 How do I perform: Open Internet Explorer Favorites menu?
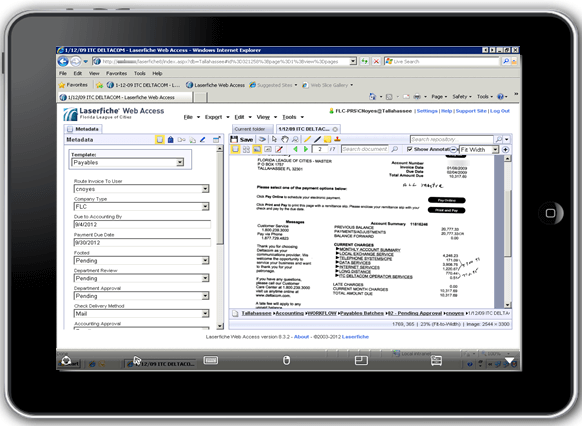(116, 73)
